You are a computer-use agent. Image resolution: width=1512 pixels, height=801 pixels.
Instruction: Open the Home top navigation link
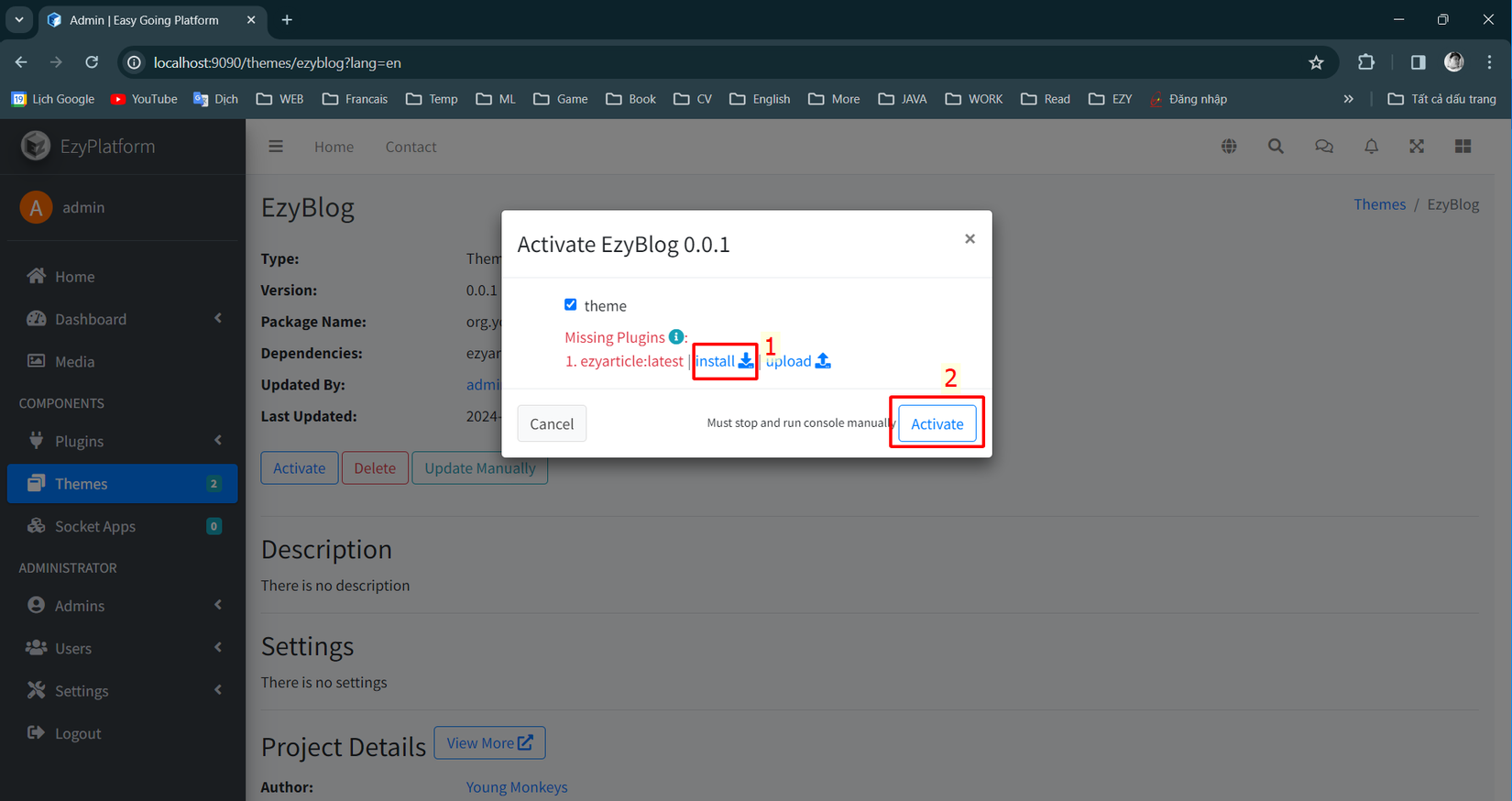(334, 147)
